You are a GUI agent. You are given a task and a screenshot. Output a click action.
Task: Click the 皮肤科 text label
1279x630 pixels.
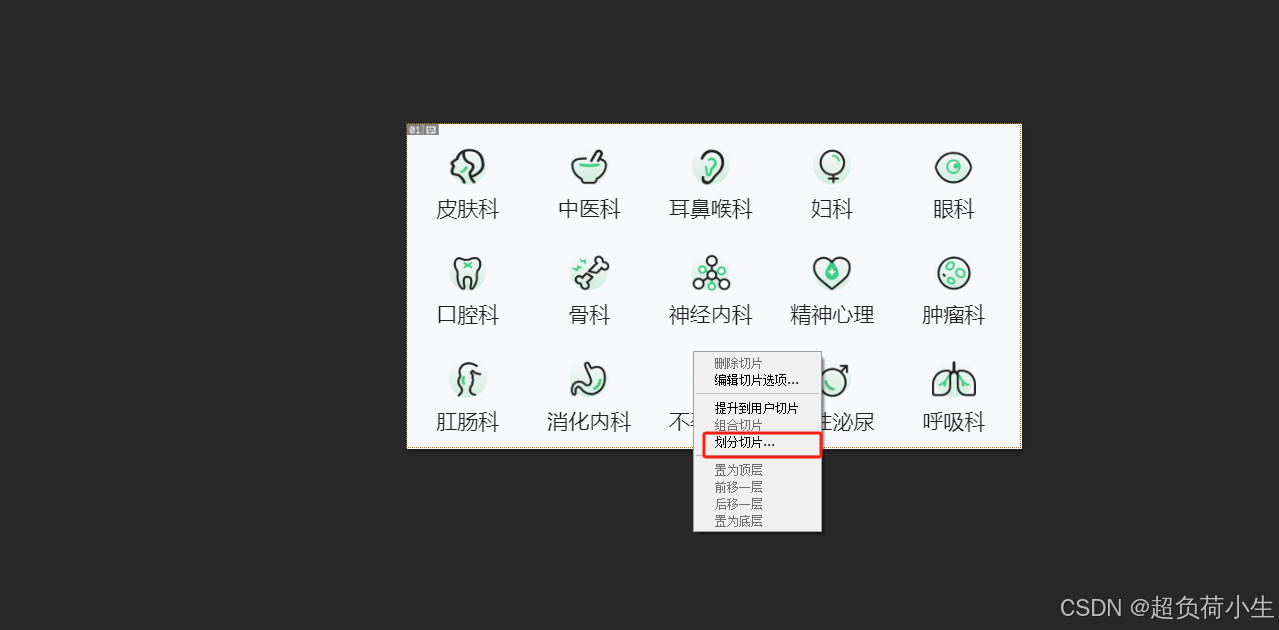coord(467,210)
